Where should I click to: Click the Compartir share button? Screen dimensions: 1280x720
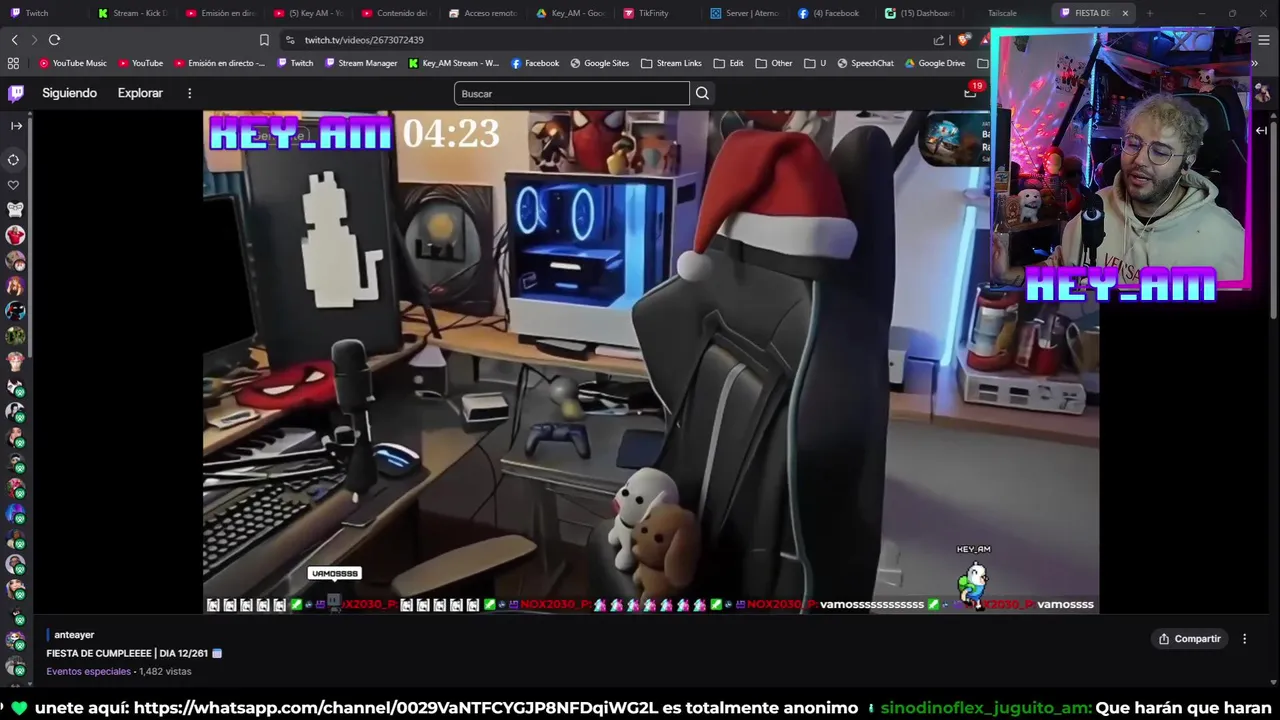pos(1189,639)
